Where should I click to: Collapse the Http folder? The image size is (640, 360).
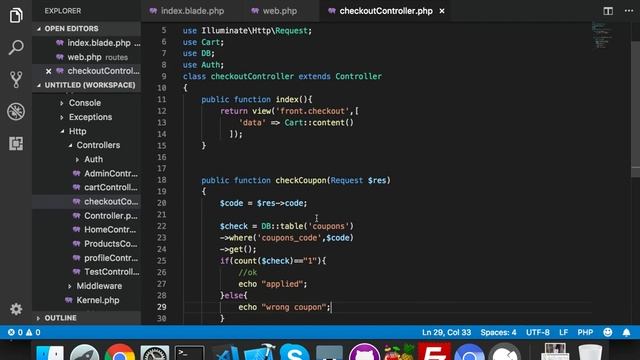77,131
